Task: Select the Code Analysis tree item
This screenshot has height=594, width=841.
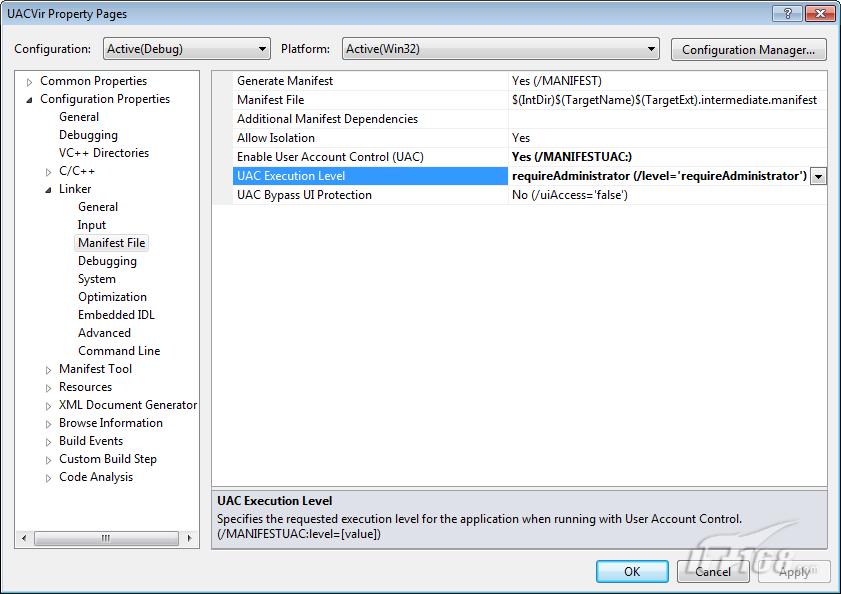Action: pos(95,476)
